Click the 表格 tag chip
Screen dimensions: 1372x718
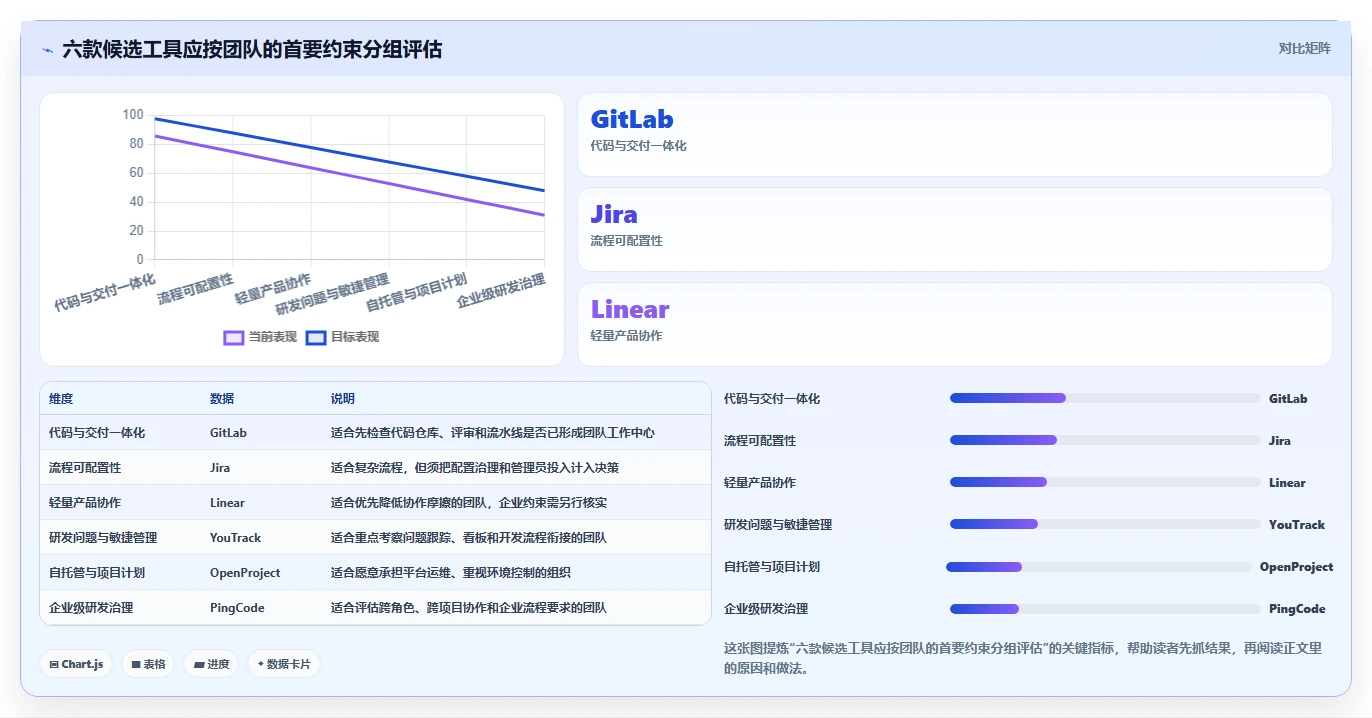pyautogui.click(x=148, y=664)
